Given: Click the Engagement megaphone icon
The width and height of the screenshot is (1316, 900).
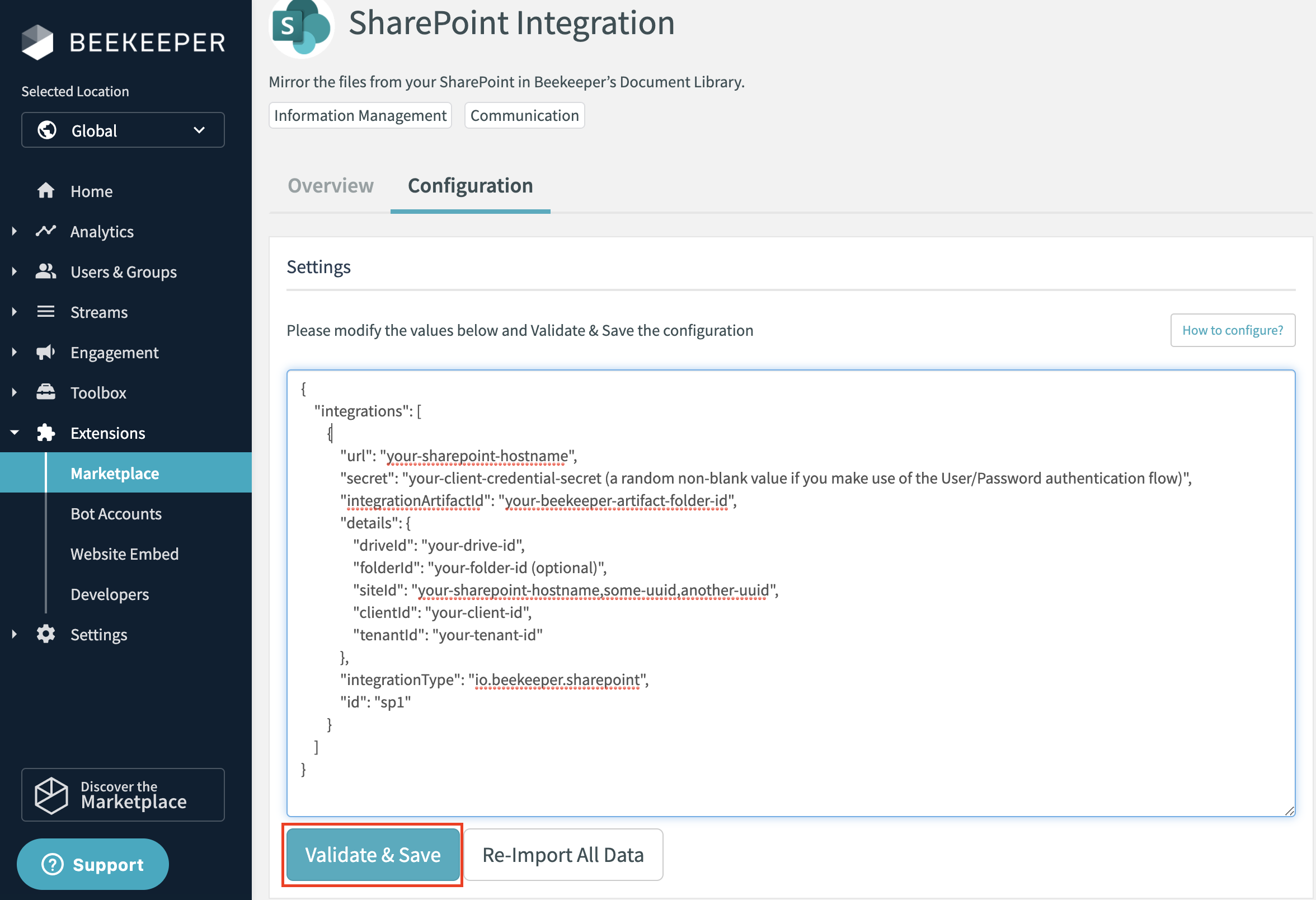Looking at the screenshot, I should (x=46, y=352).
